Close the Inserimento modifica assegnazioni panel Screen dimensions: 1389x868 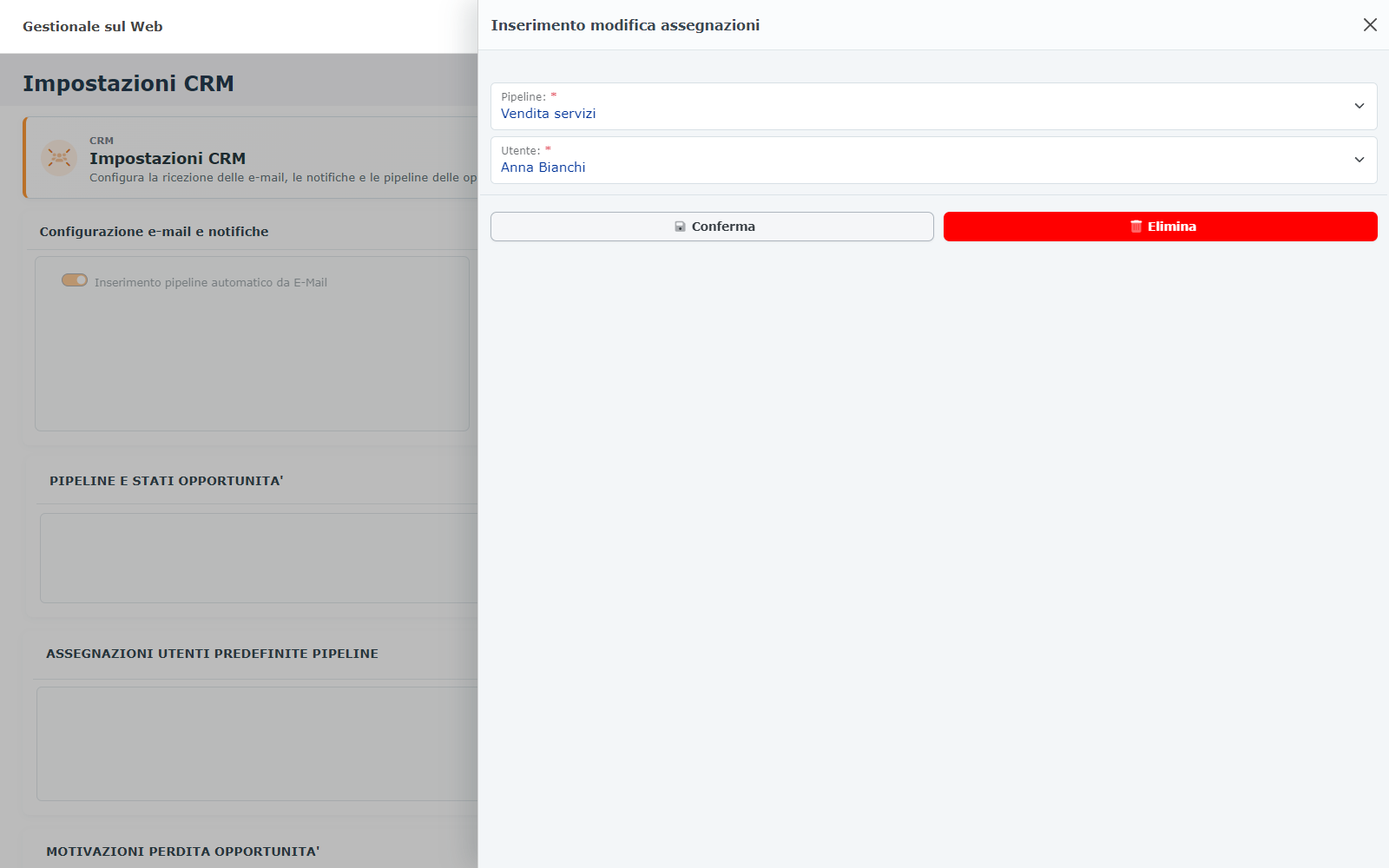(x=1370, y=25)
